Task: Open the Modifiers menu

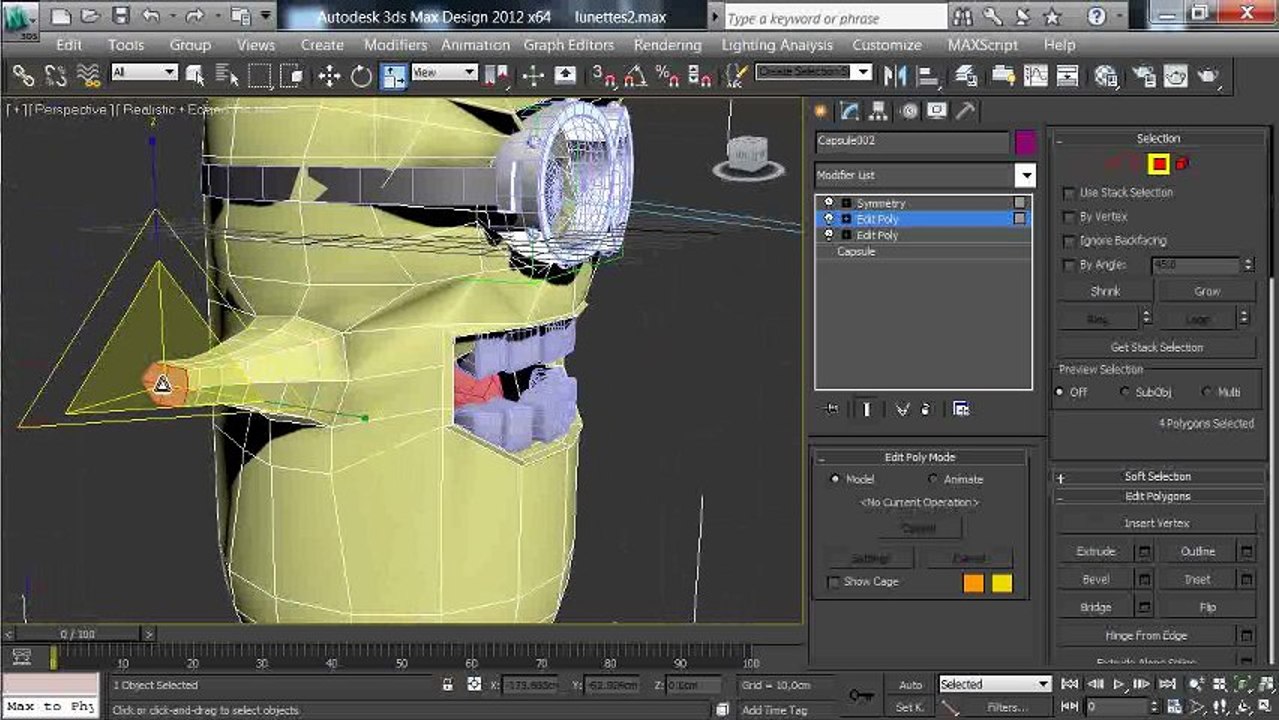Action: pyautogui.click(x=395, y=45)
